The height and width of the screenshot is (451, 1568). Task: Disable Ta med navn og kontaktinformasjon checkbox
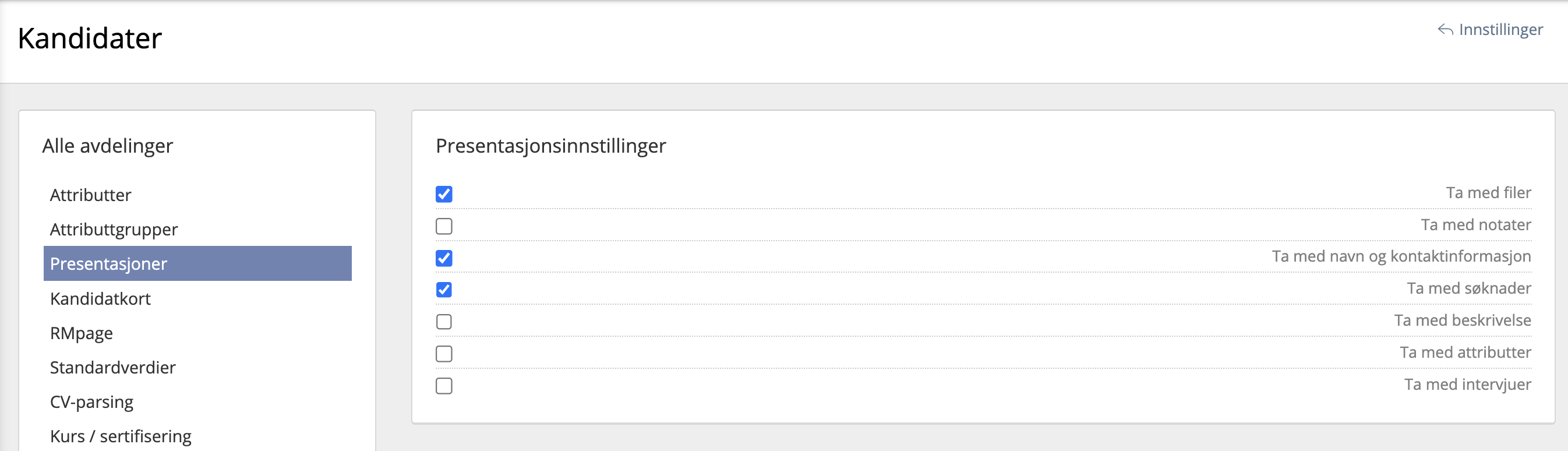[444, 258]
